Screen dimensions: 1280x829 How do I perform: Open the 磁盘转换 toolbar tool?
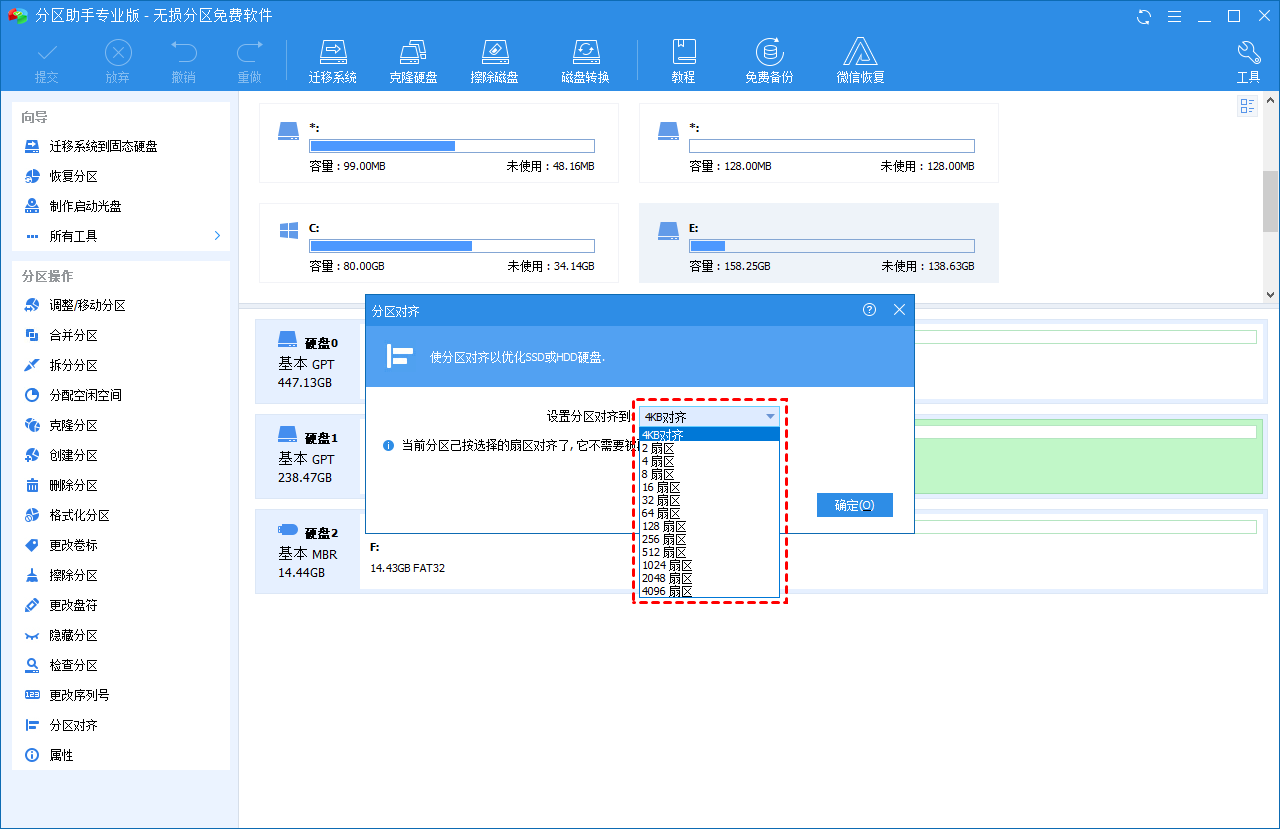tap(585, 61)
